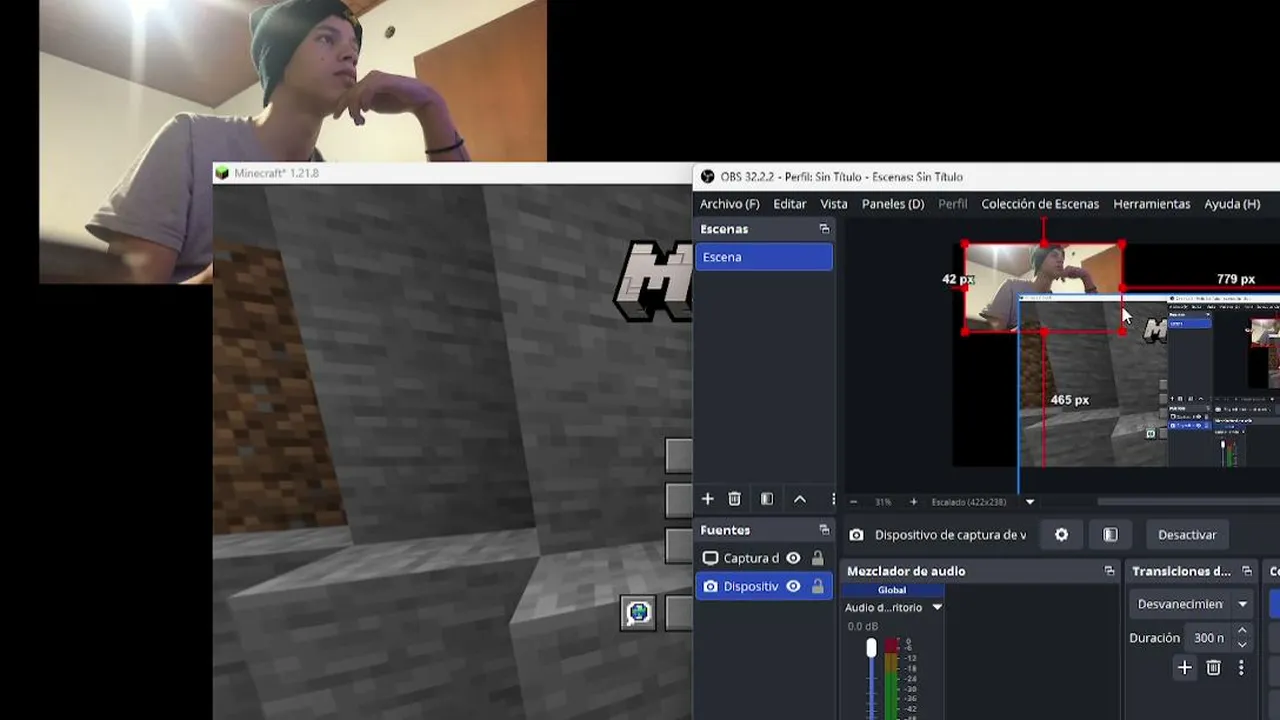Click the "0.0 dB" audio level text
Screen dimensions: 1280x720
[x=863, y=626]
